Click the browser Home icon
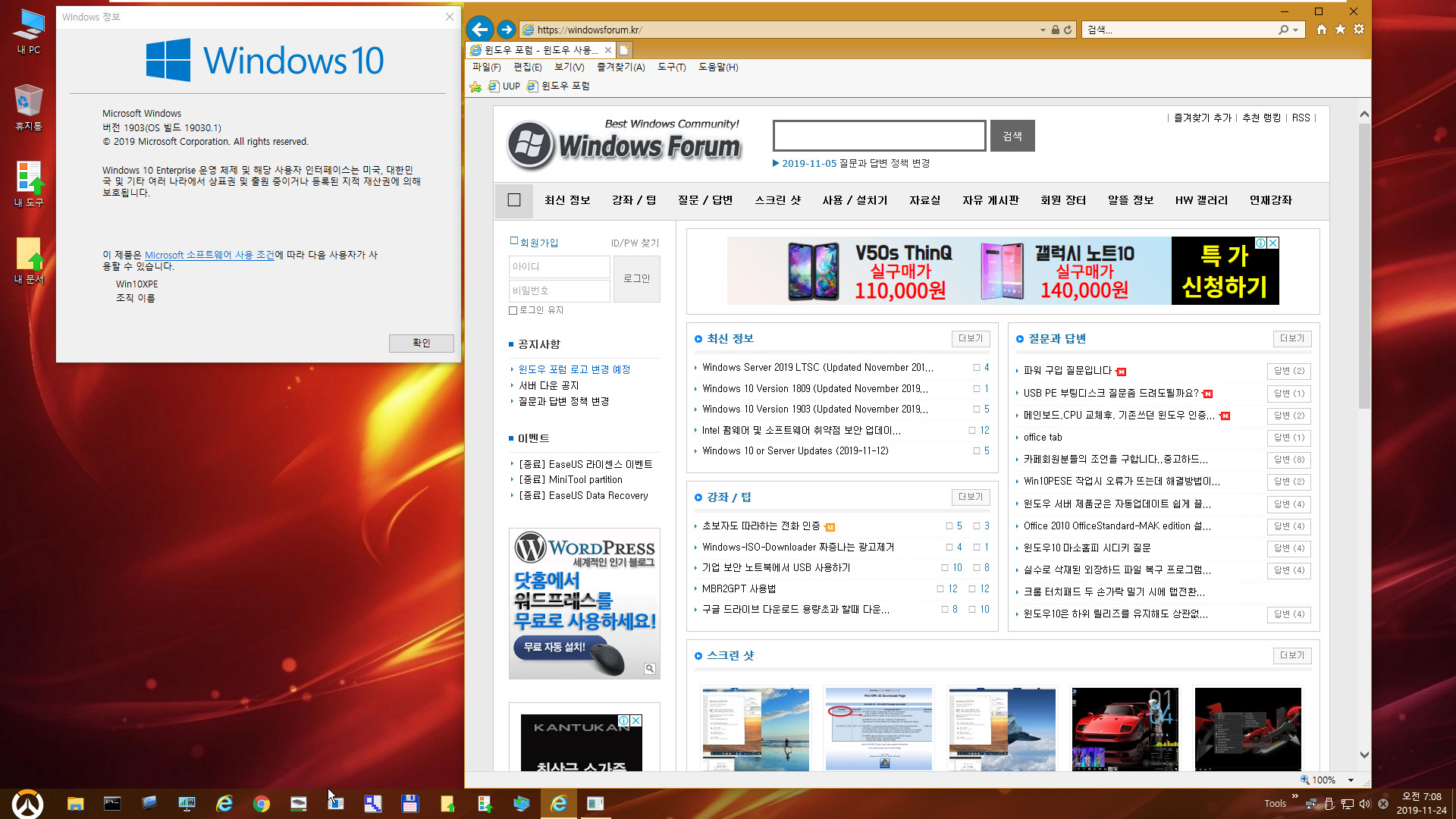Screen dimensions: 1456x819 pyautogui.click(x=1322, y=30)
